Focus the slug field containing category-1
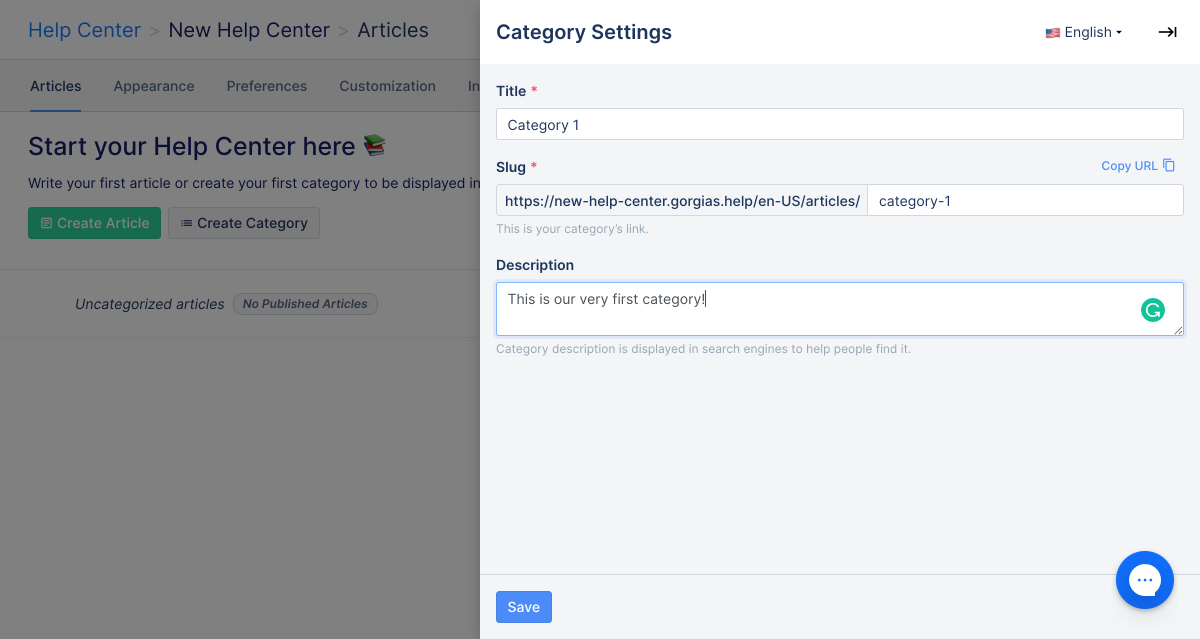The width and height of the screenshot is (1200, 639). tap(1025, 201)
